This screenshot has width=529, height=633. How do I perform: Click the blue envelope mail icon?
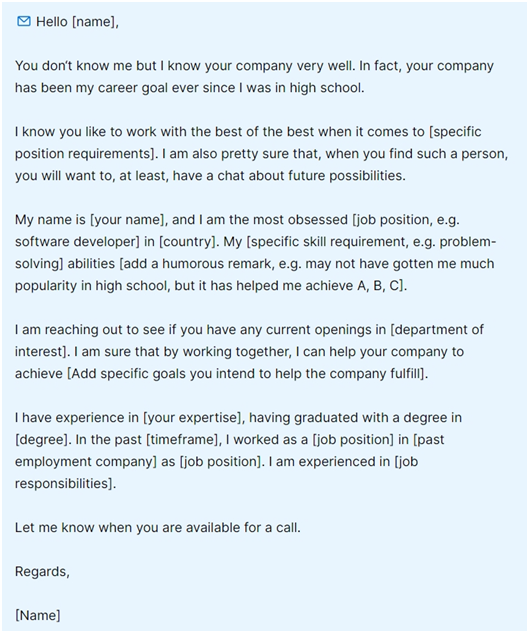coord(24,21)
